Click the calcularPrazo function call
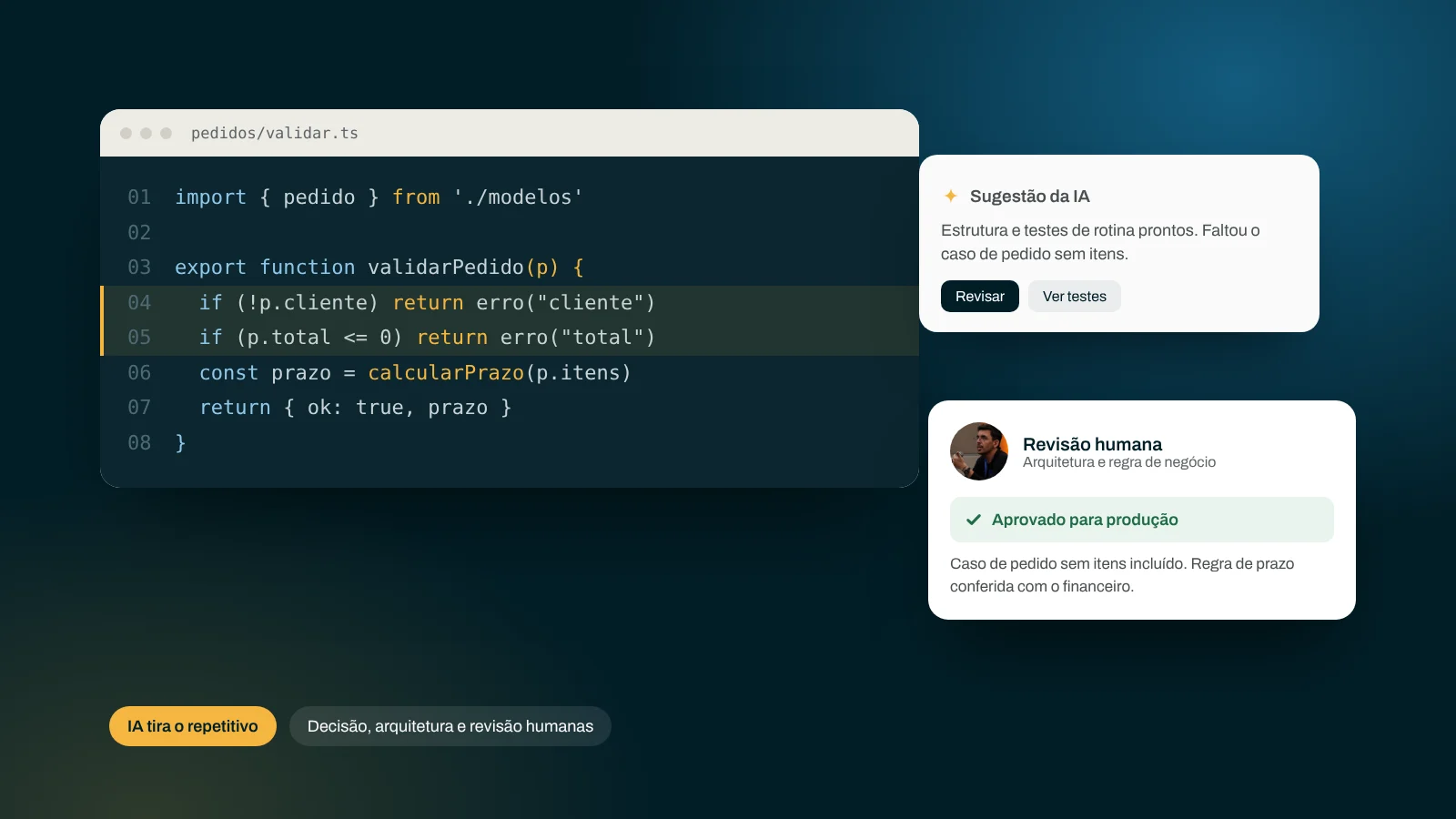The image size is (1456, 819). coord(446,372)
